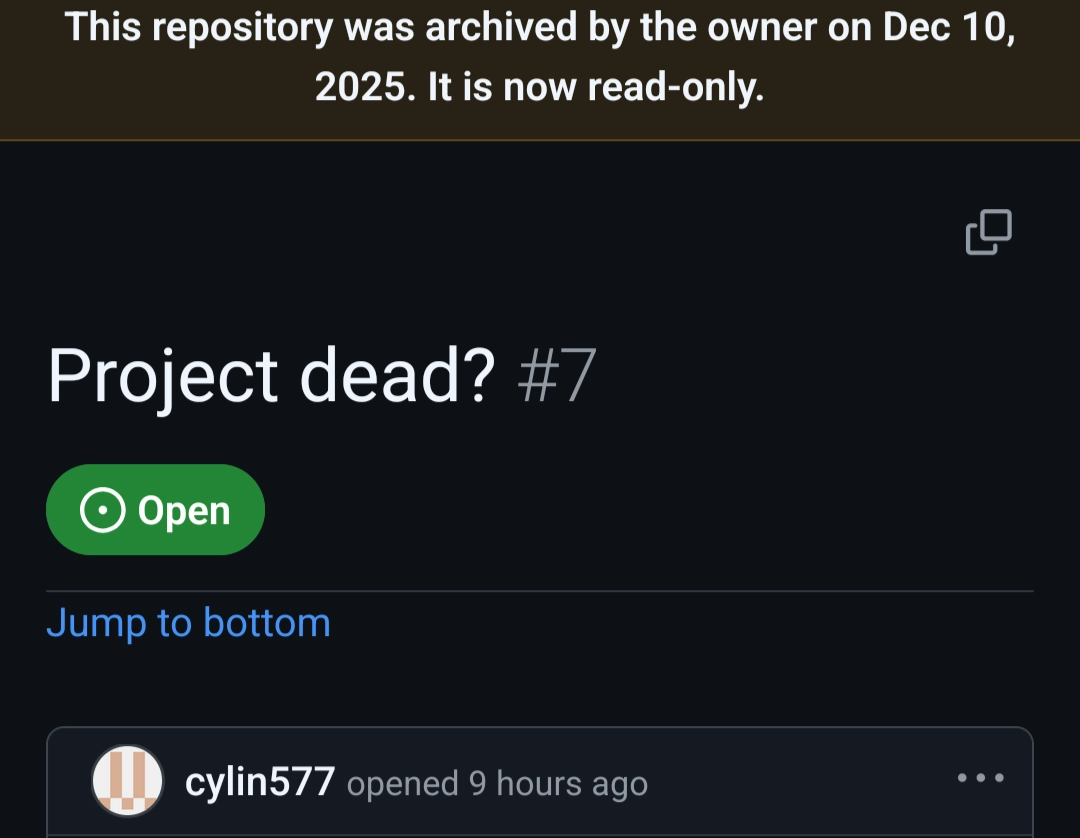Screen dimensions: 1080x838
Task: Select the issue title "Project dead?"
Action: tap(271, 376)
